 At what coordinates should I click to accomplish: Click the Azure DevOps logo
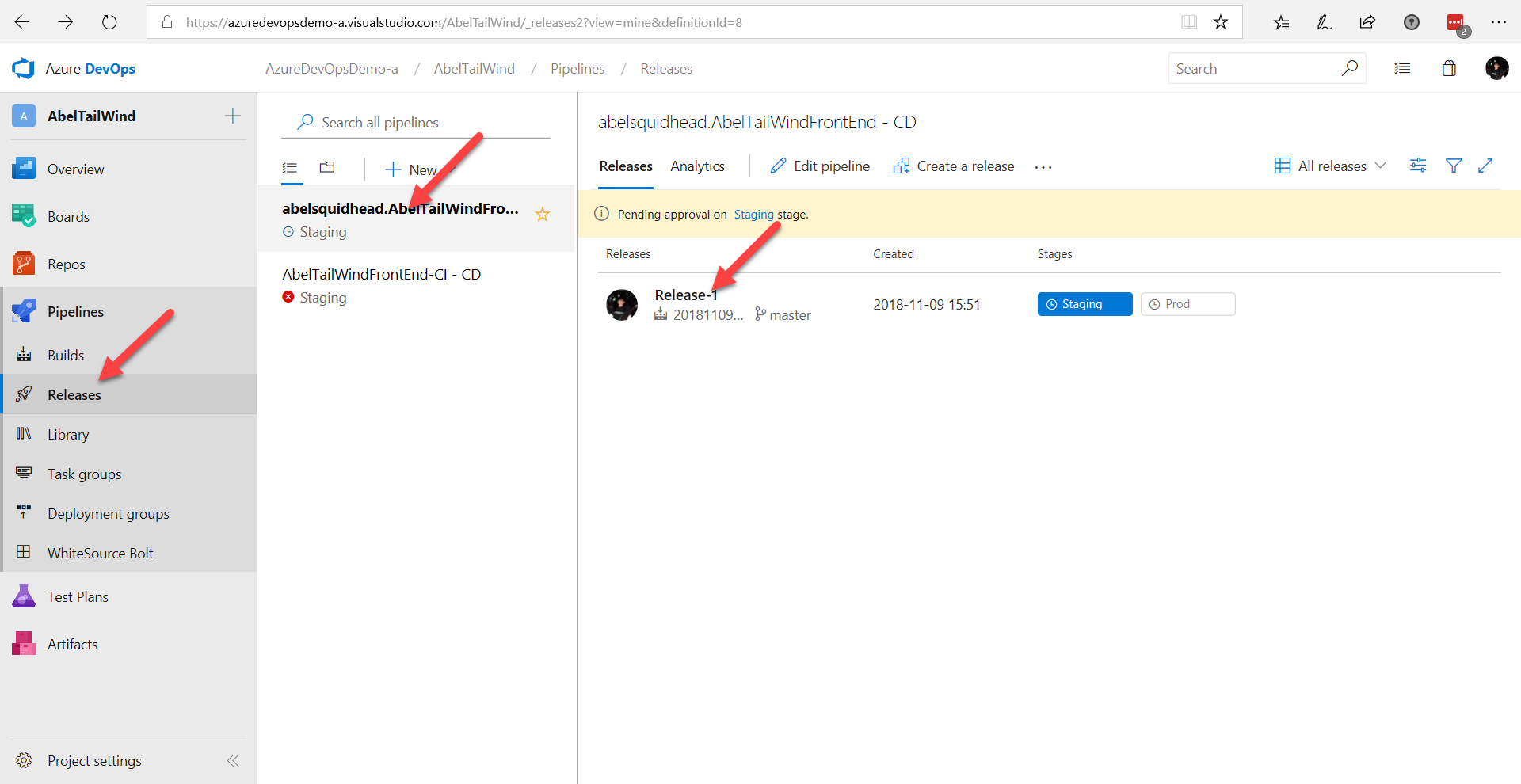point(23,69)
